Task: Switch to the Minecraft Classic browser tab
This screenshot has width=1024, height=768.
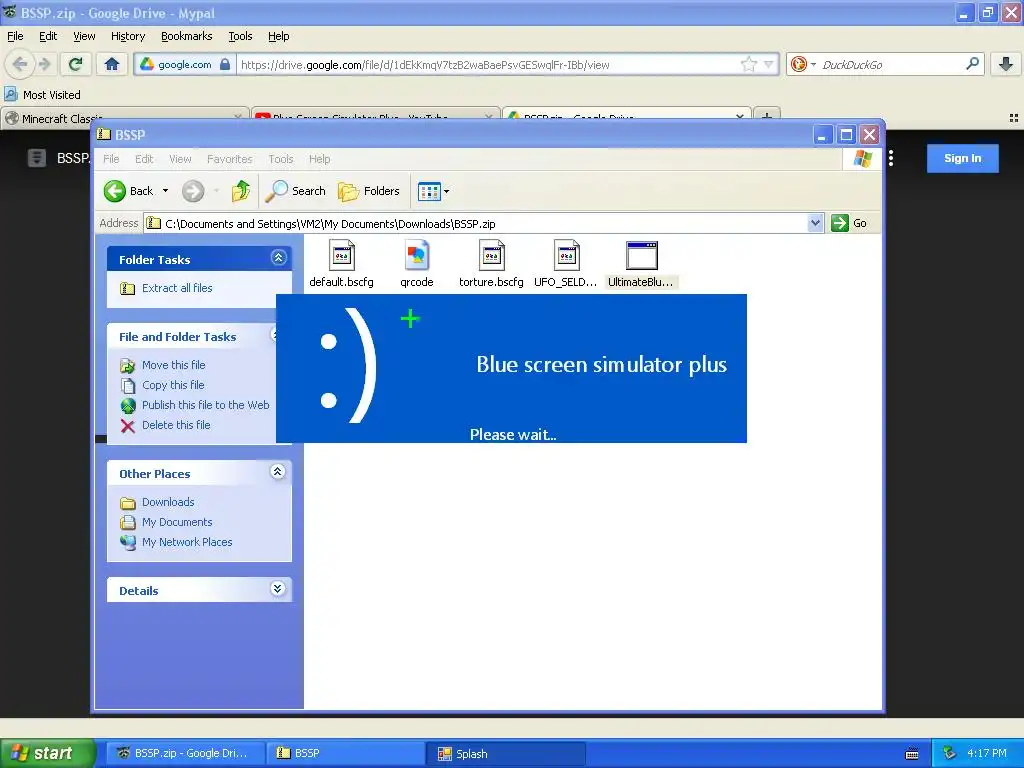Action: 124,118
